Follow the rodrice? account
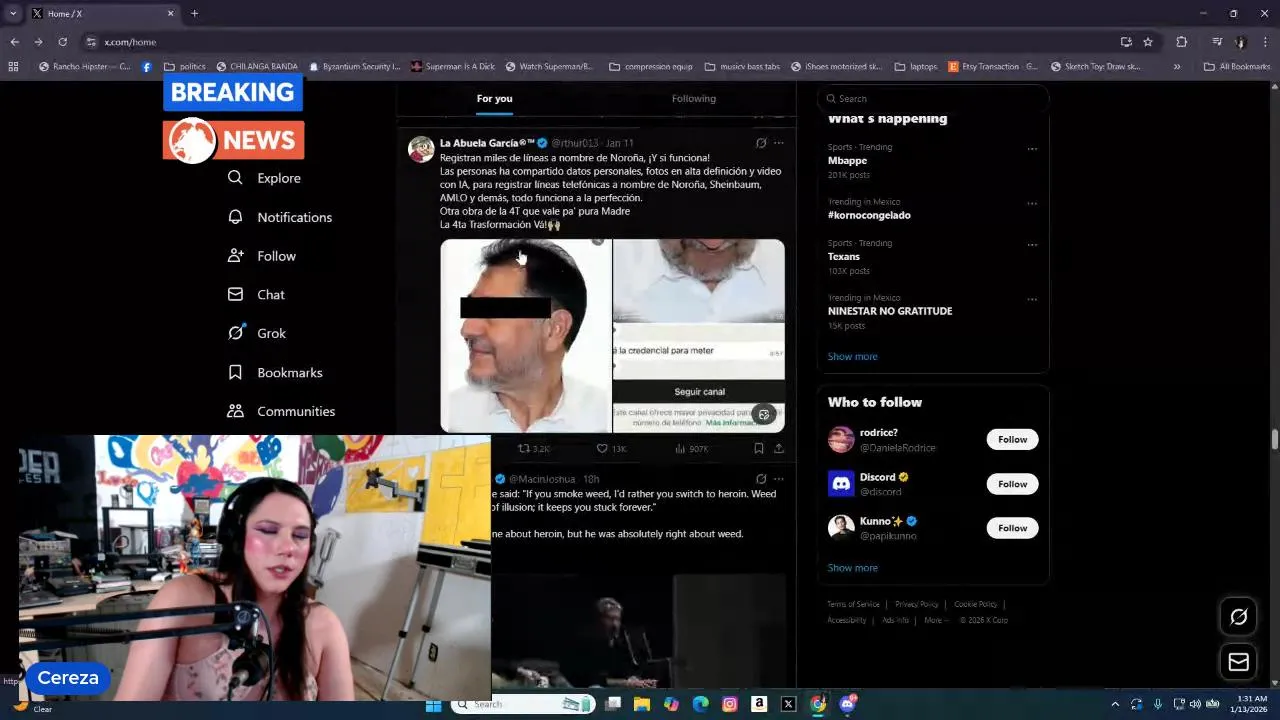Image resolution: width=1280 pixels, height=720 pixels. 1012,439
